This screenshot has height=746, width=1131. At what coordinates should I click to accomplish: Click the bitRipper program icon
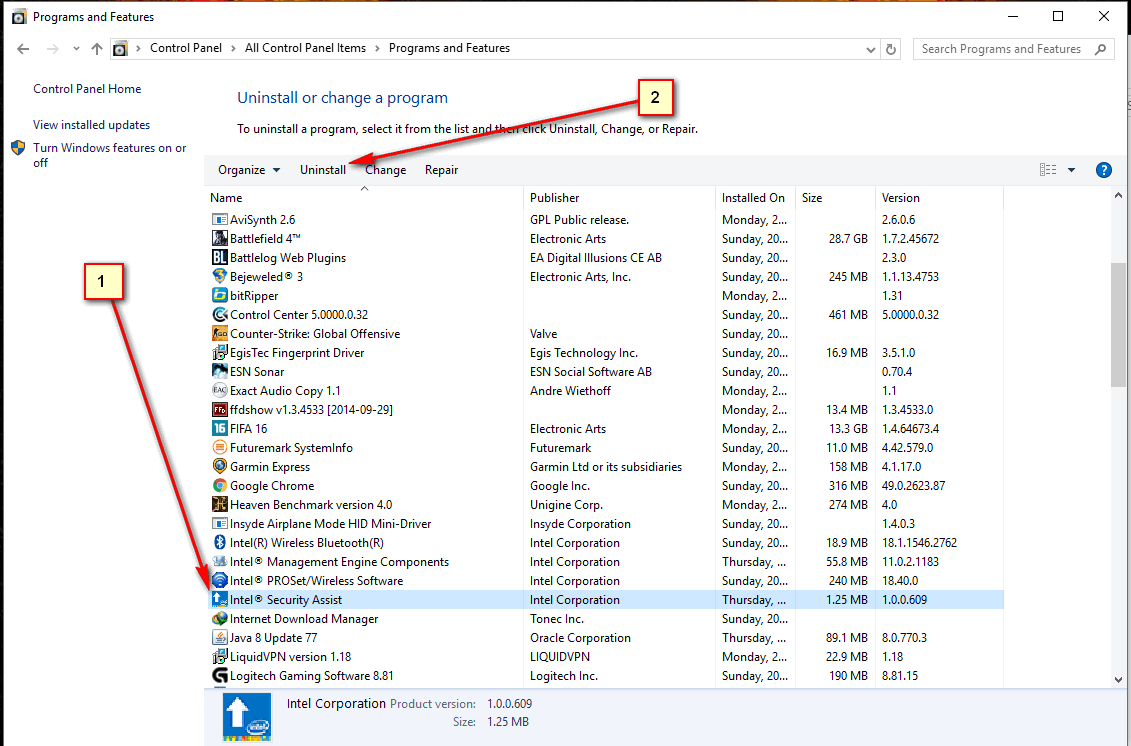(219, 295)
